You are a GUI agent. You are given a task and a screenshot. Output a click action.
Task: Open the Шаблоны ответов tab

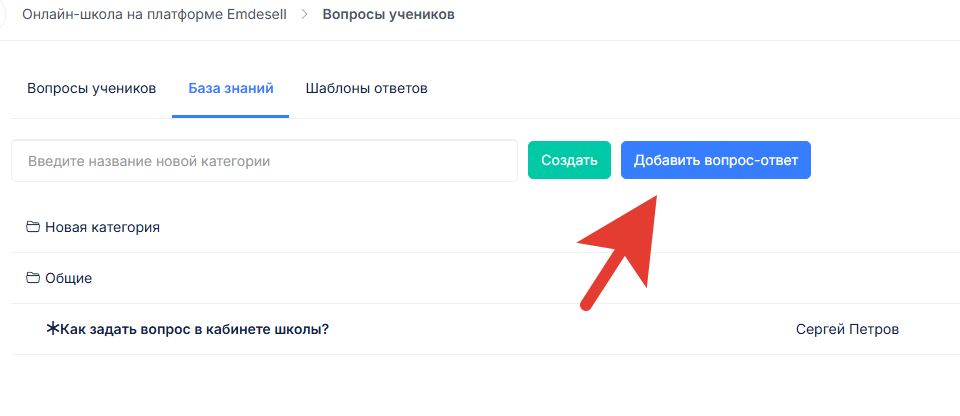[367, 88]
